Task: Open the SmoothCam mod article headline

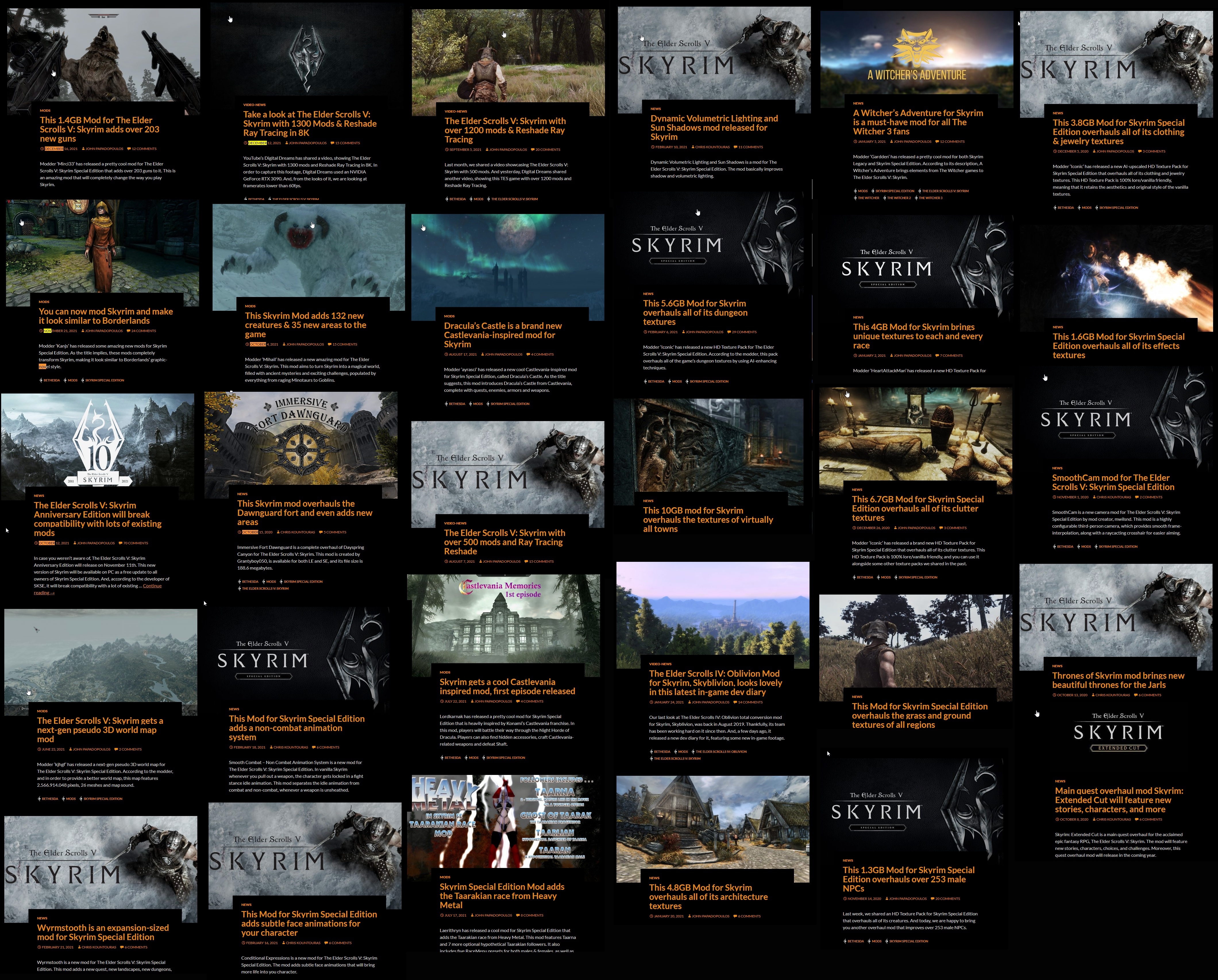Action: pos(1113,482)
